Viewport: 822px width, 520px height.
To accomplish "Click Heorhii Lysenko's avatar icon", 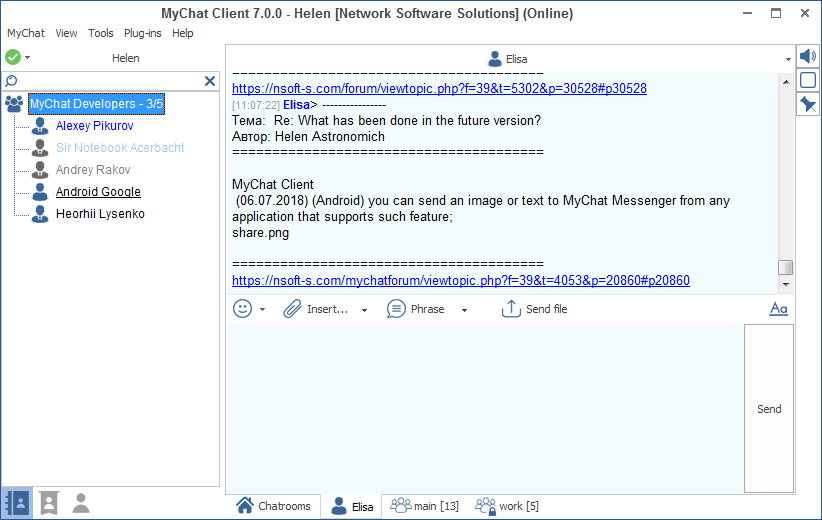I will [x=40, y=214].
